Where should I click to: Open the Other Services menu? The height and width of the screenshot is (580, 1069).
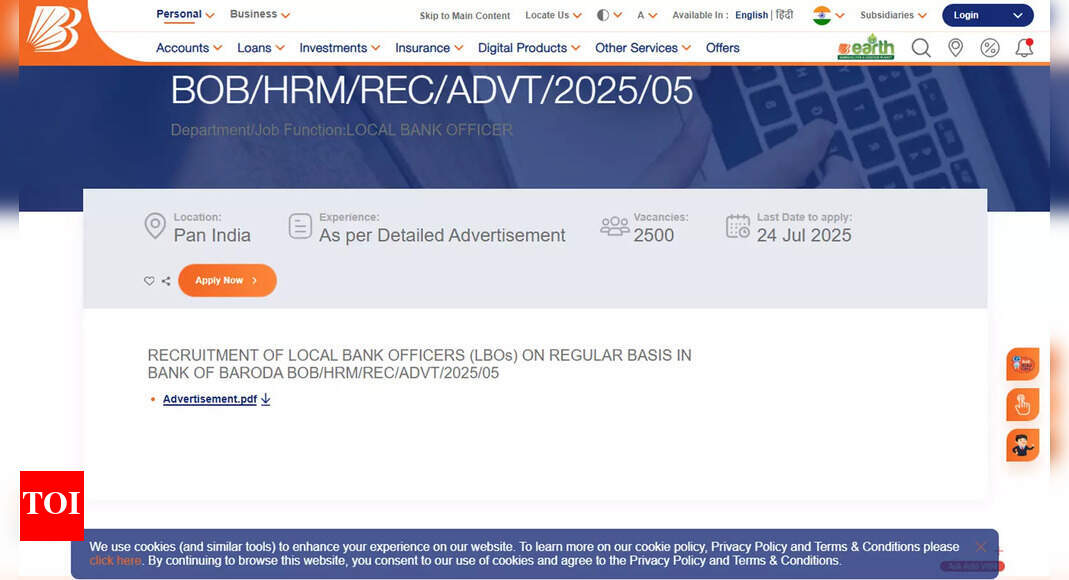point(643,48)
